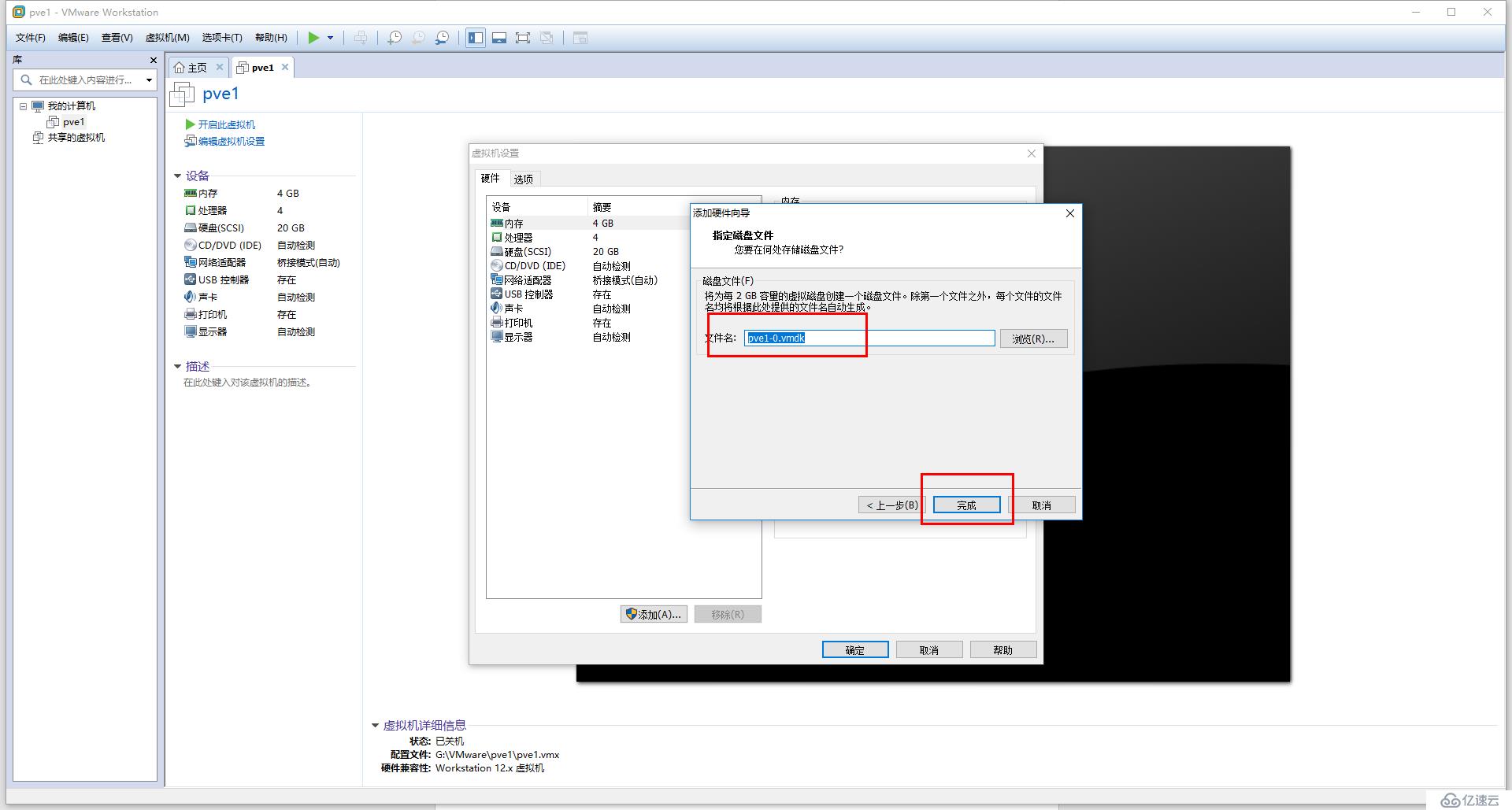Image resolution: width=1512 pixels, height=810 pixels.
Task: Click the revert to snapshot icon
Action: pos(418,38)
